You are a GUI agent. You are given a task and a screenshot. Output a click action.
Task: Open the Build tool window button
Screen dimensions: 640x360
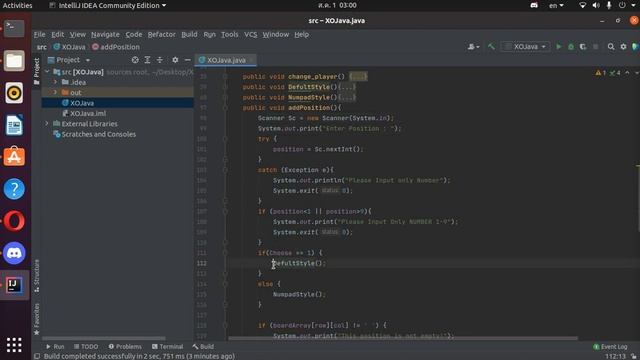[x=203, y=347]
